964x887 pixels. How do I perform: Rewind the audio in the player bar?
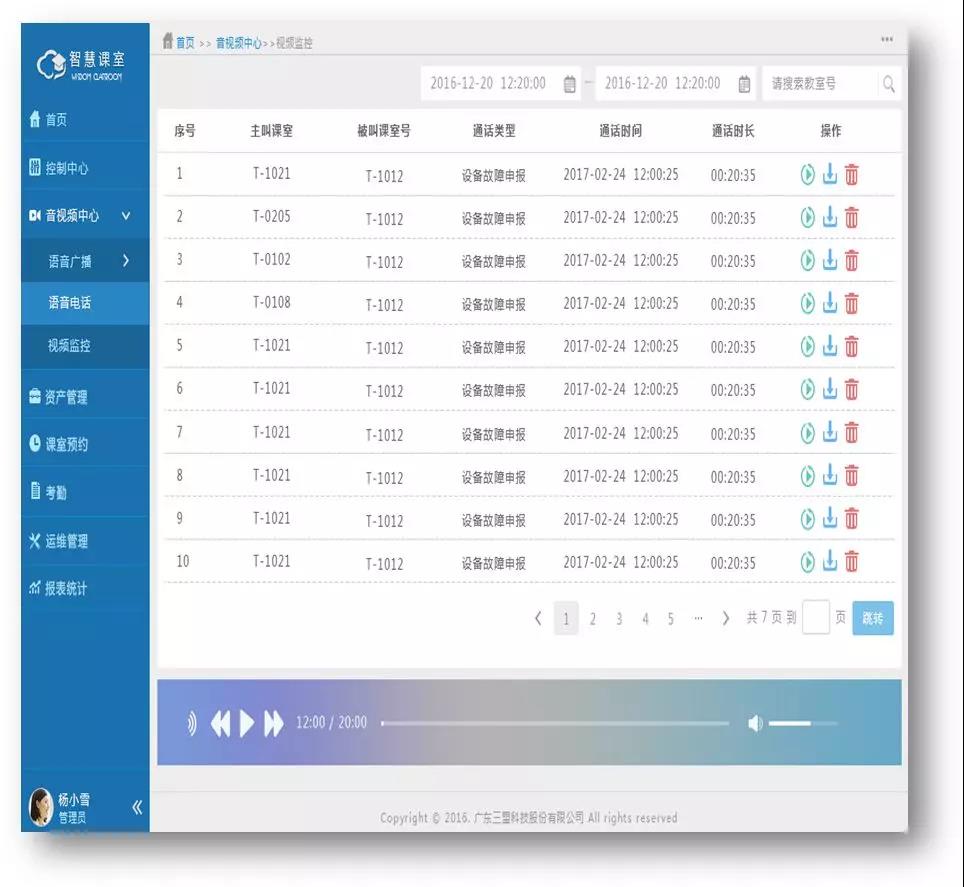coord(220,723)
